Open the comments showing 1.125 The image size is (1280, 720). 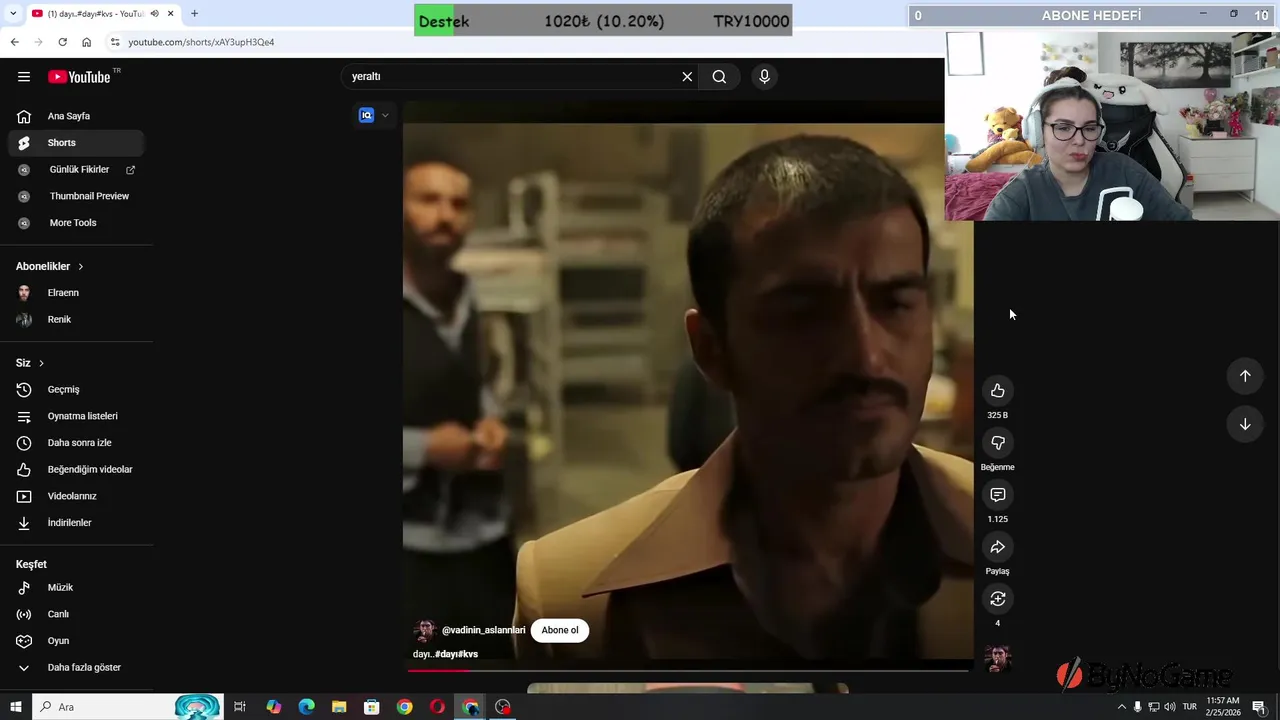[x=997, y=495]
